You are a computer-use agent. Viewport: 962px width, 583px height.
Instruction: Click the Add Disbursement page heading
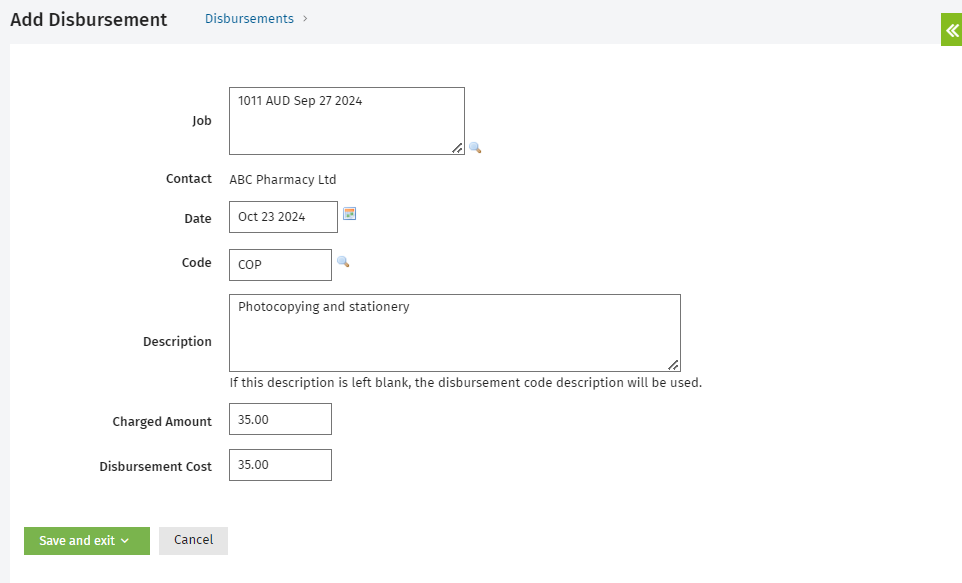(88, 20)
